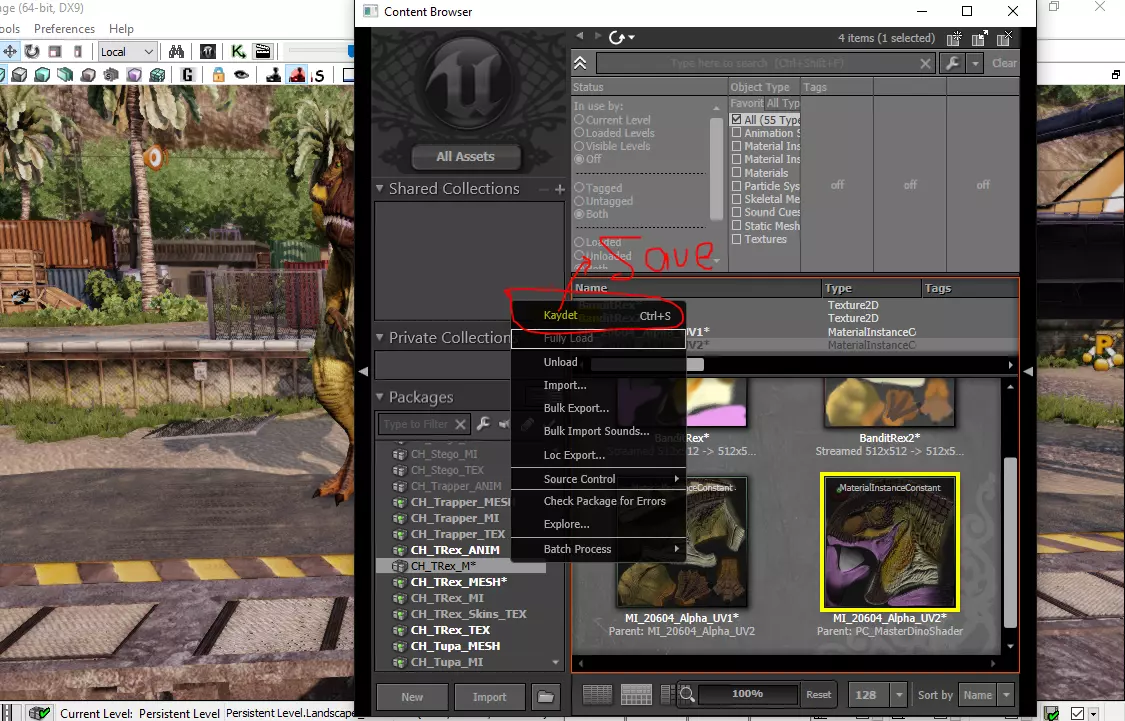
Task: Select the Current Level radio button
Action: [x=579, y=120]
